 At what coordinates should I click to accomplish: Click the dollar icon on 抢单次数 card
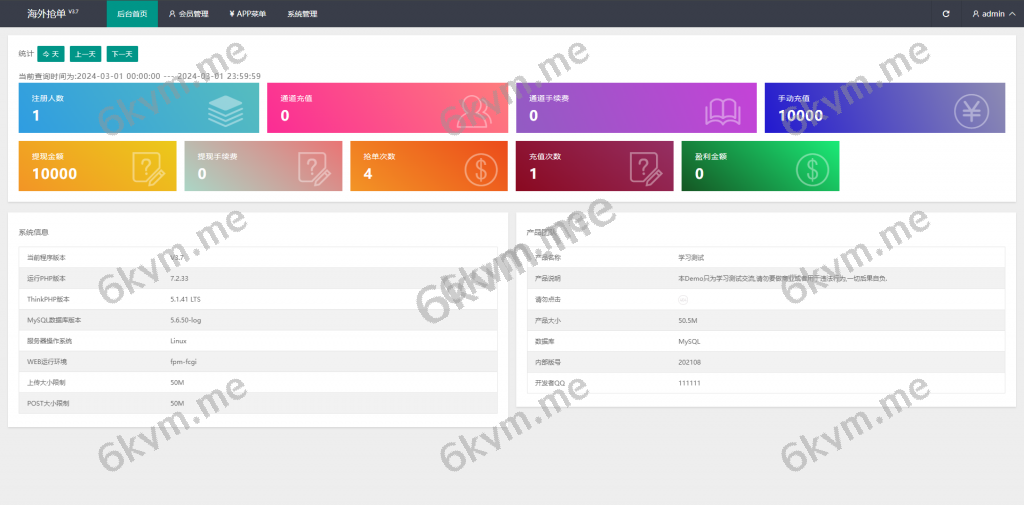click(482, 166)
